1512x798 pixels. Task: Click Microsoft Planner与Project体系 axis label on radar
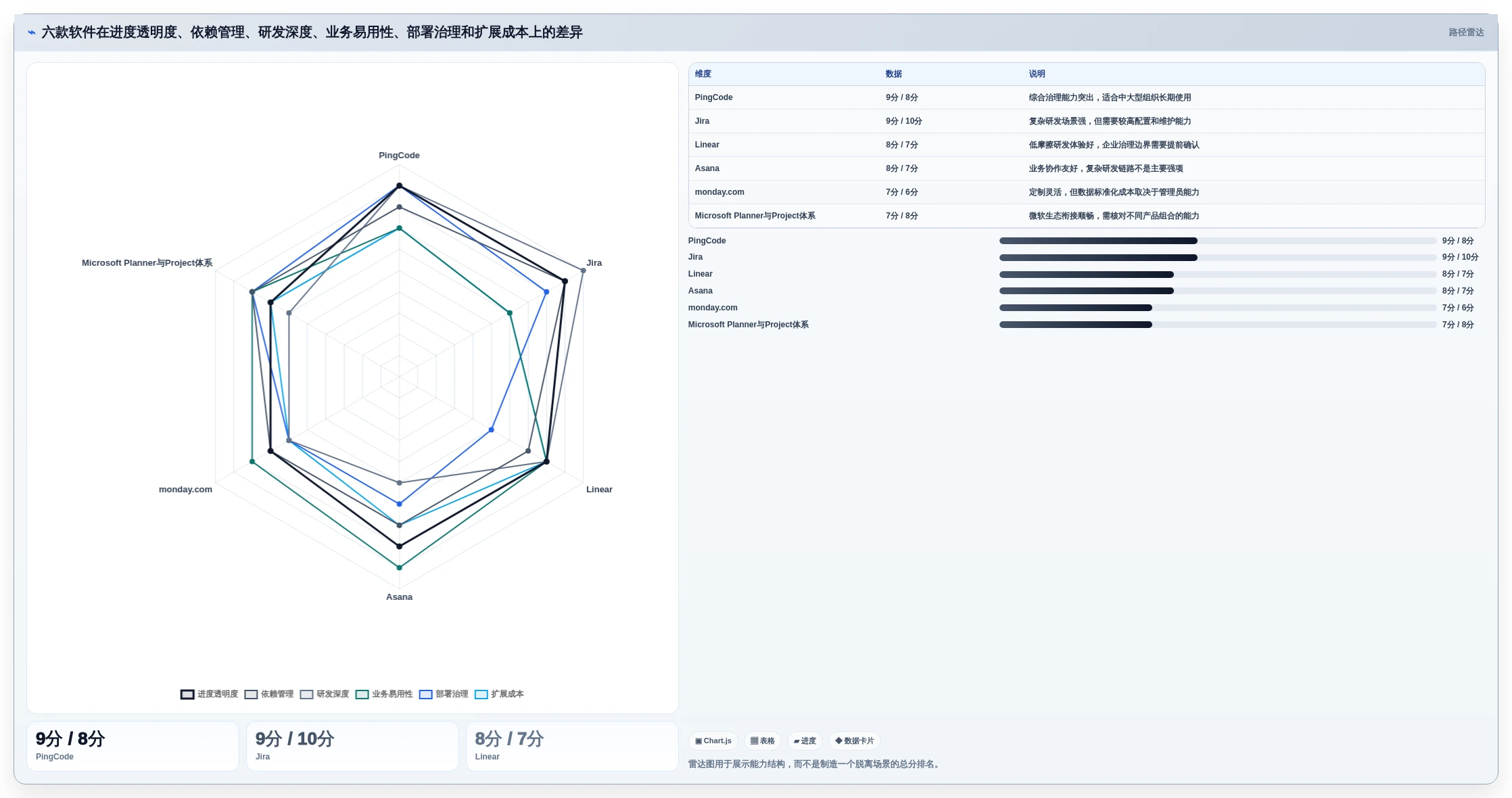[x=147, y=263]
